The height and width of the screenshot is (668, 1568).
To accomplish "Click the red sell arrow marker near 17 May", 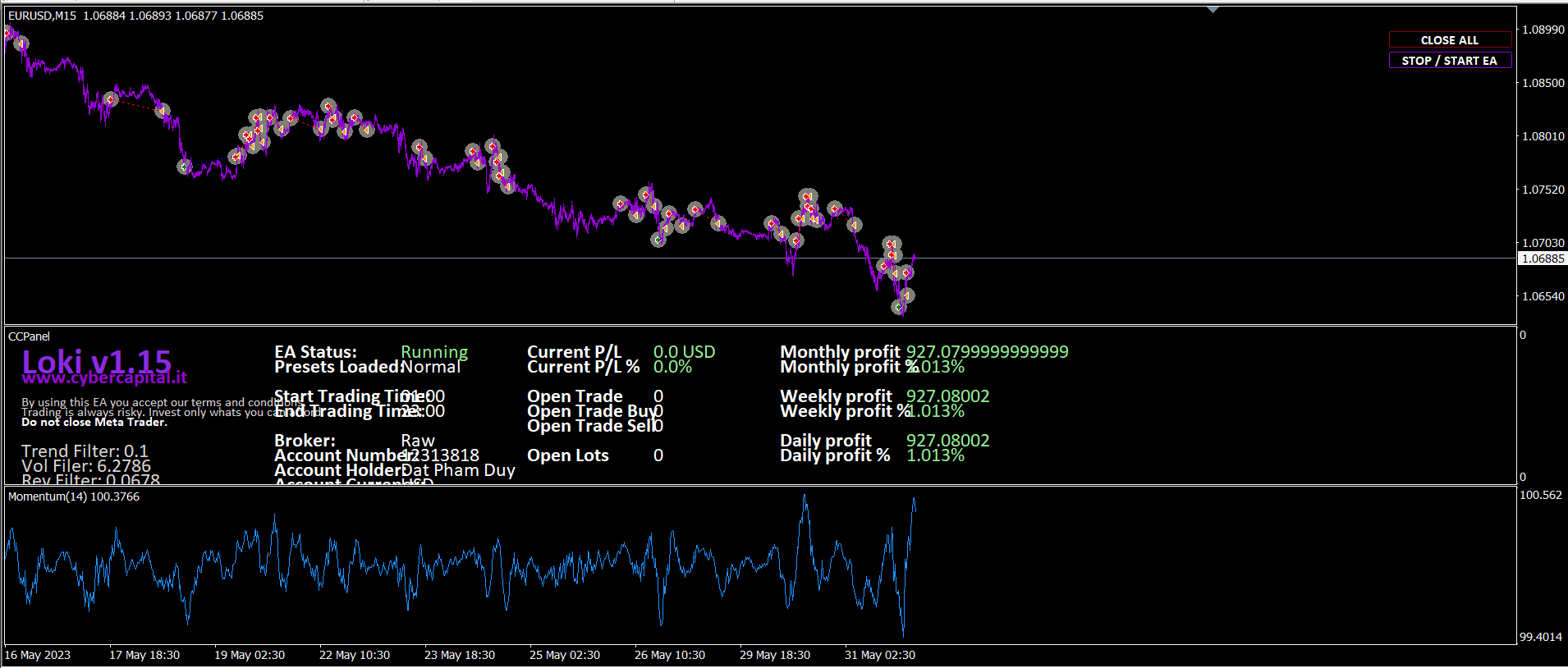I will [111, 100].
